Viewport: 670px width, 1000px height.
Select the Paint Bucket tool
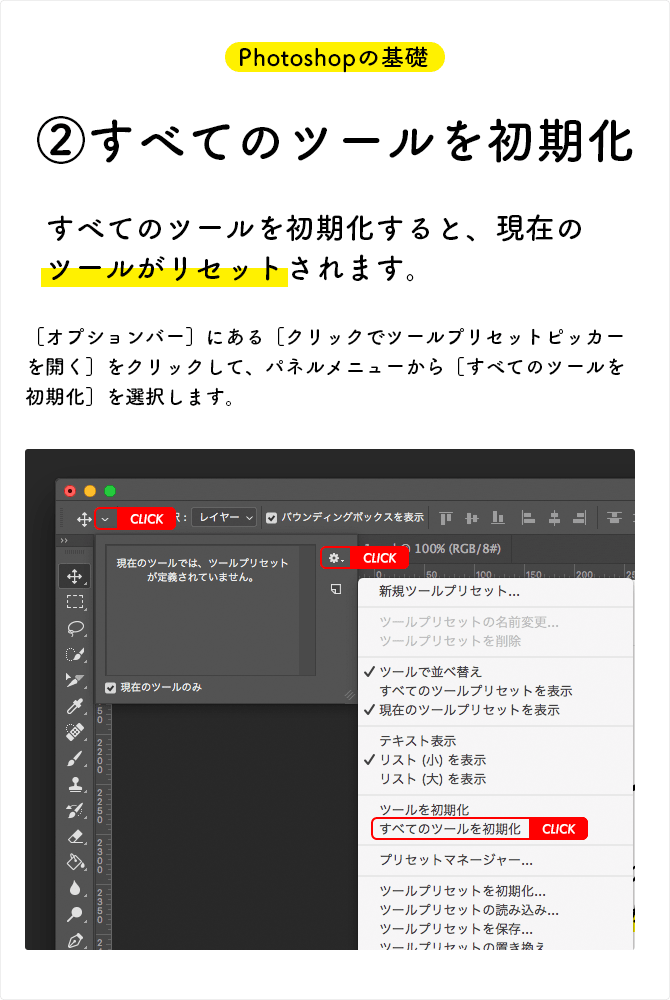click(x=75, y=862)
